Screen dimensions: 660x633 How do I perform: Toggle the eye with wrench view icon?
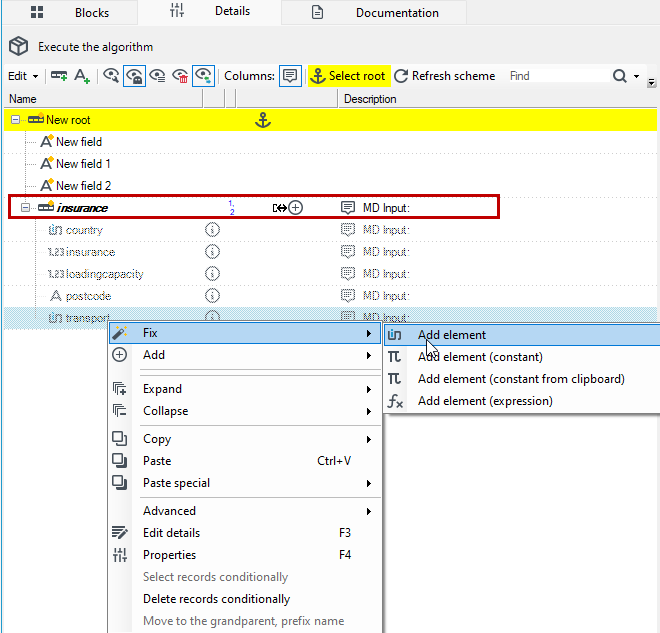point(111,76)
